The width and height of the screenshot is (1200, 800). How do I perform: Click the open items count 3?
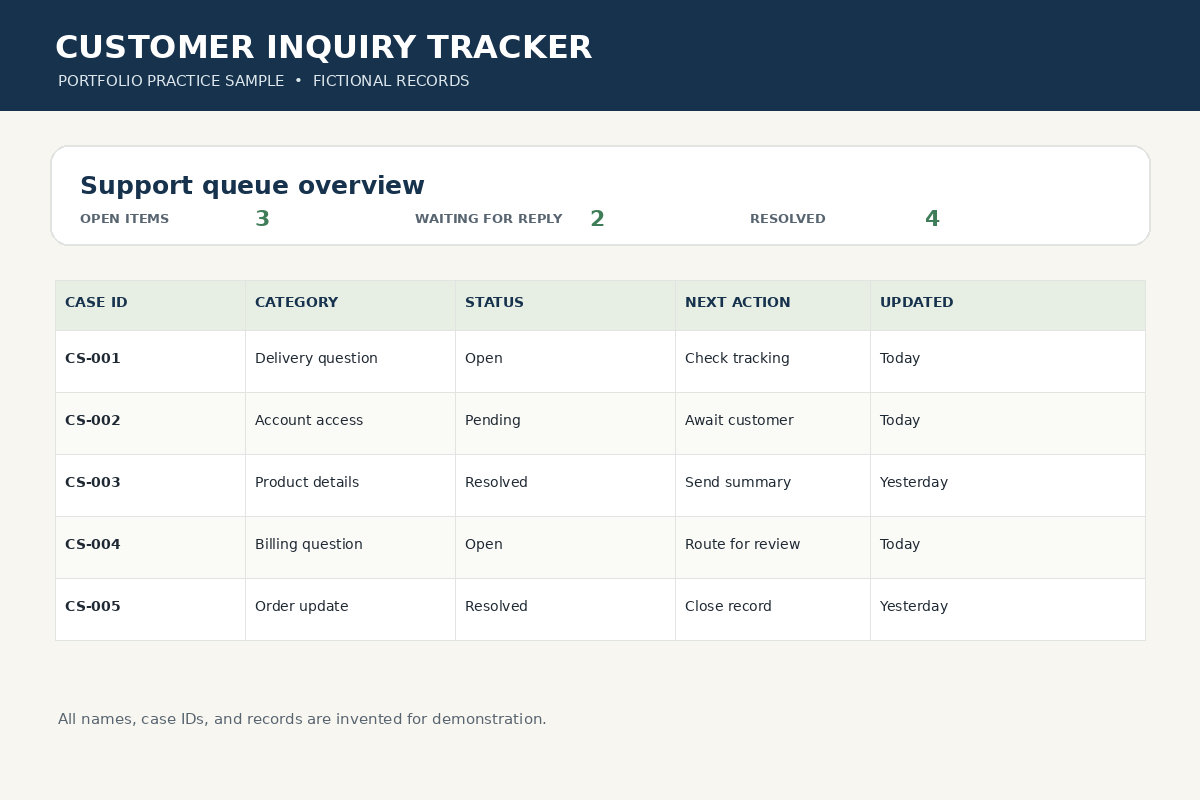tap(262, 219)
